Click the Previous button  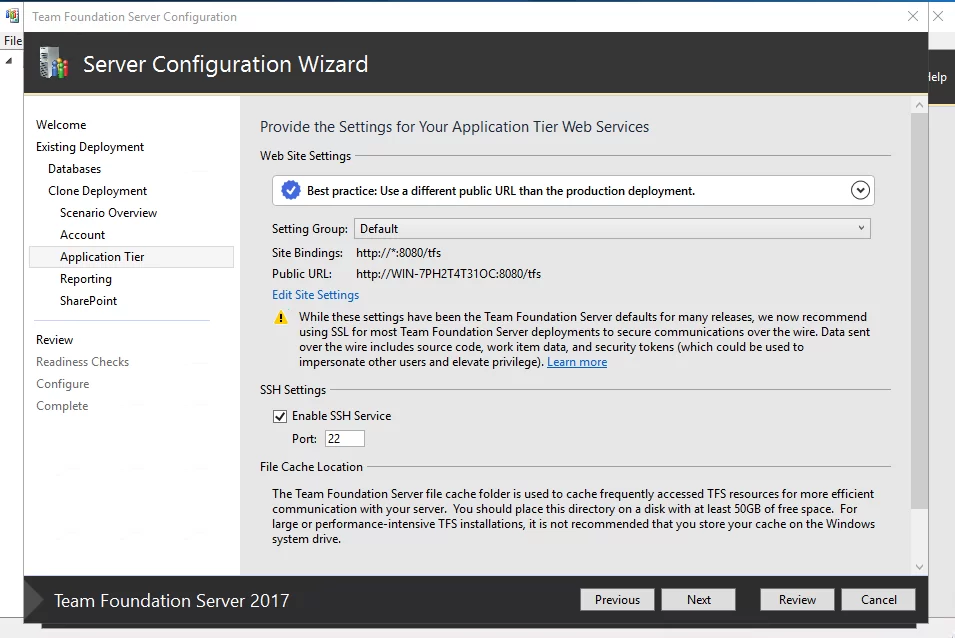pos(617,600)
